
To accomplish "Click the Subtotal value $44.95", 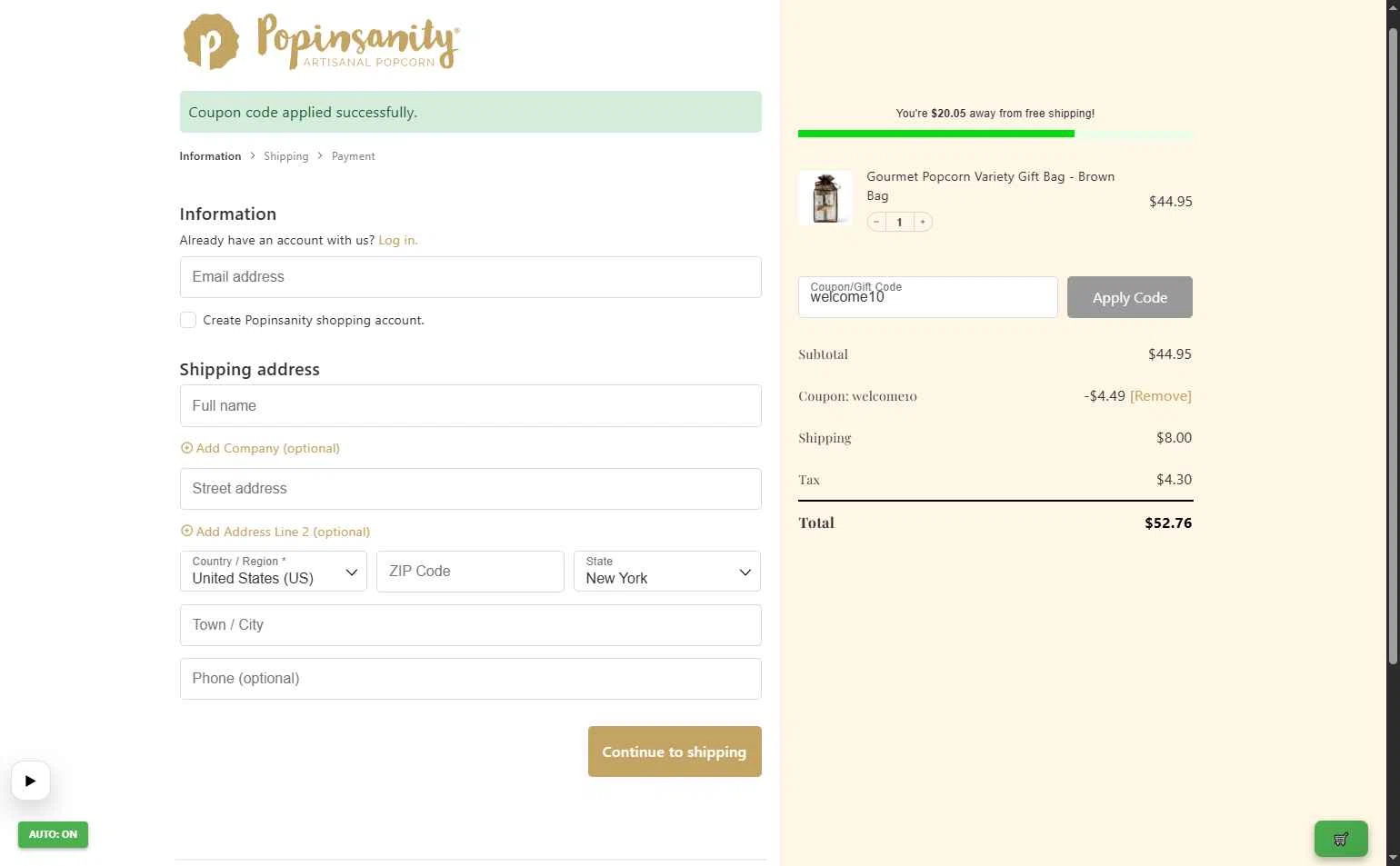I will pos(1170,354).
